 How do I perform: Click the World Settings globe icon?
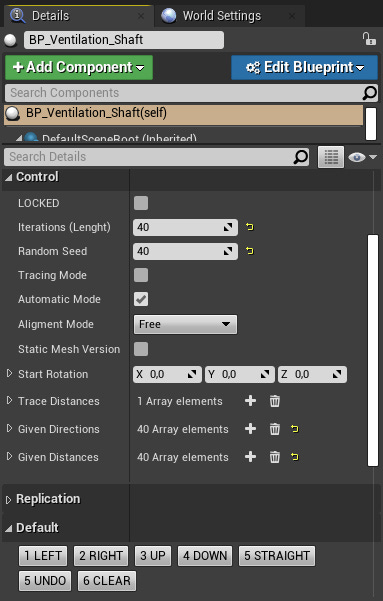pyautogui.click(x=169, y=16)
